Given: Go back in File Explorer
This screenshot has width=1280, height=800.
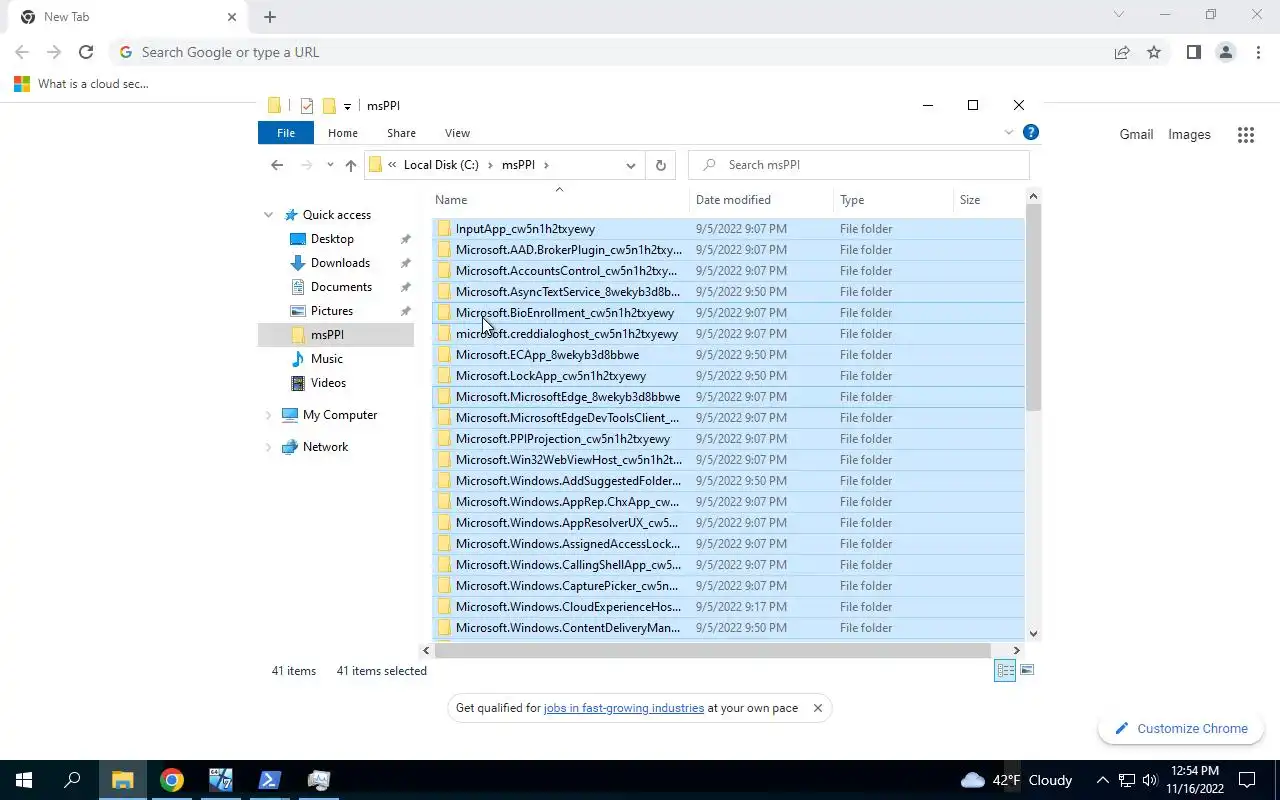Looking at the screenshot, I should [x=277, y=165].
